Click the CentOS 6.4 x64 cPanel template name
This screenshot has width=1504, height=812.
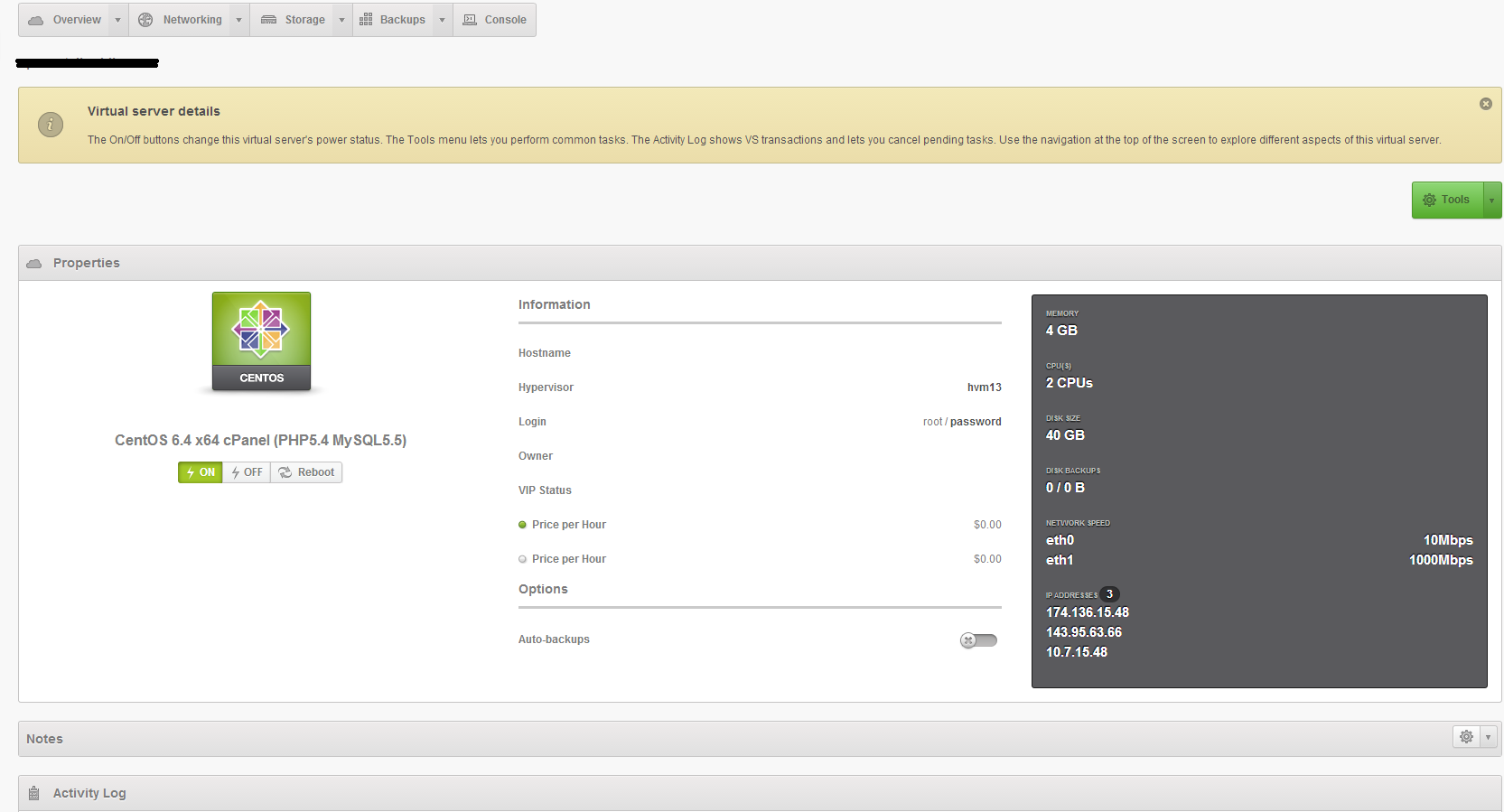[x=260, y=440]
